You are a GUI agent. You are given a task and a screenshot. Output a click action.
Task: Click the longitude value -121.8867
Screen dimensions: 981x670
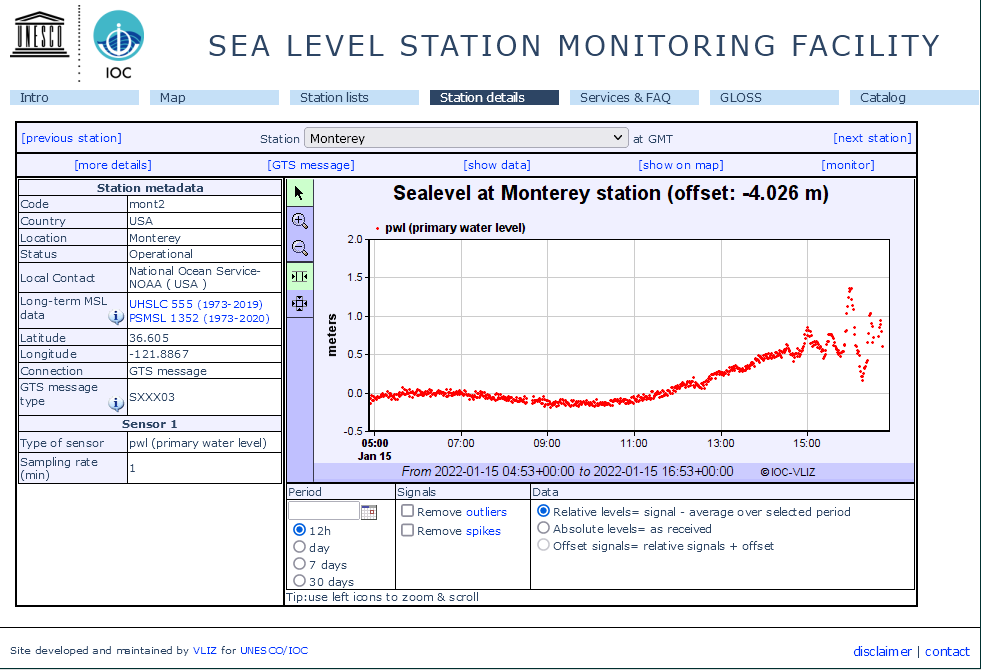[159, 354]
